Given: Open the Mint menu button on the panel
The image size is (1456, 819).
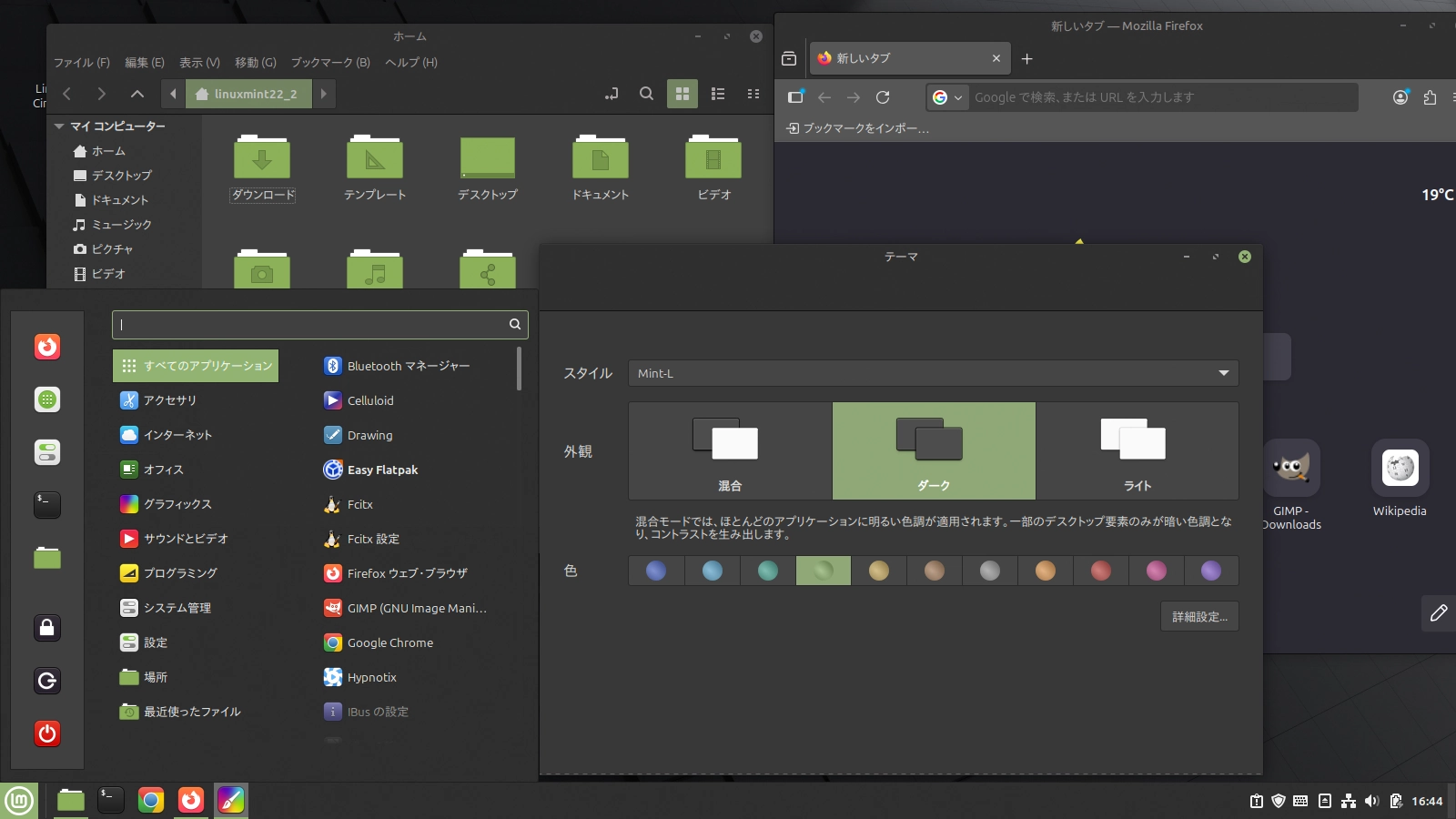Looking at the screenshot, I should pyautogui.click(x=19, y=801).
